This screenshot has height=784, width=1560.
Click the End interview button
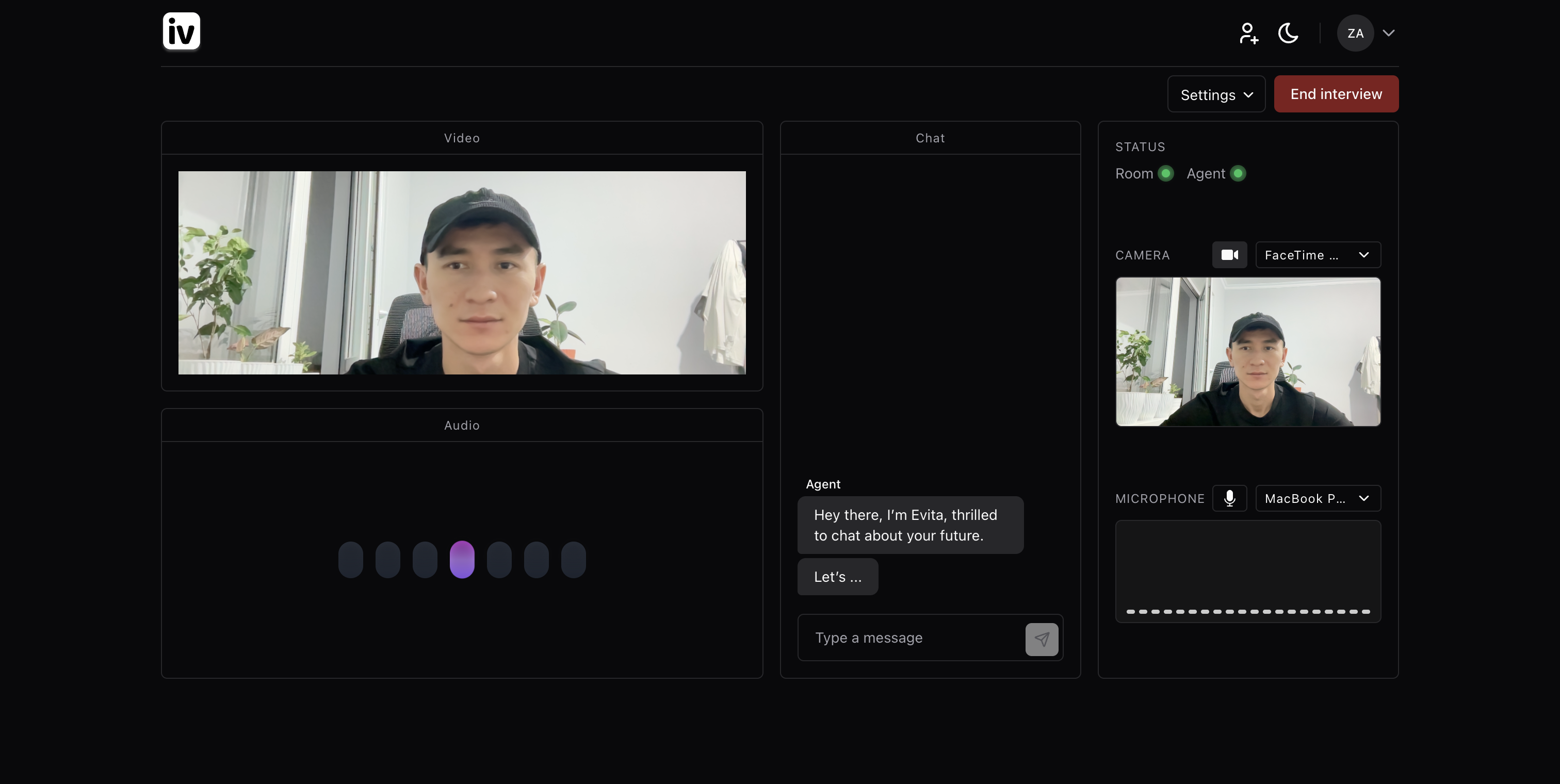[x=1336, y=94]
